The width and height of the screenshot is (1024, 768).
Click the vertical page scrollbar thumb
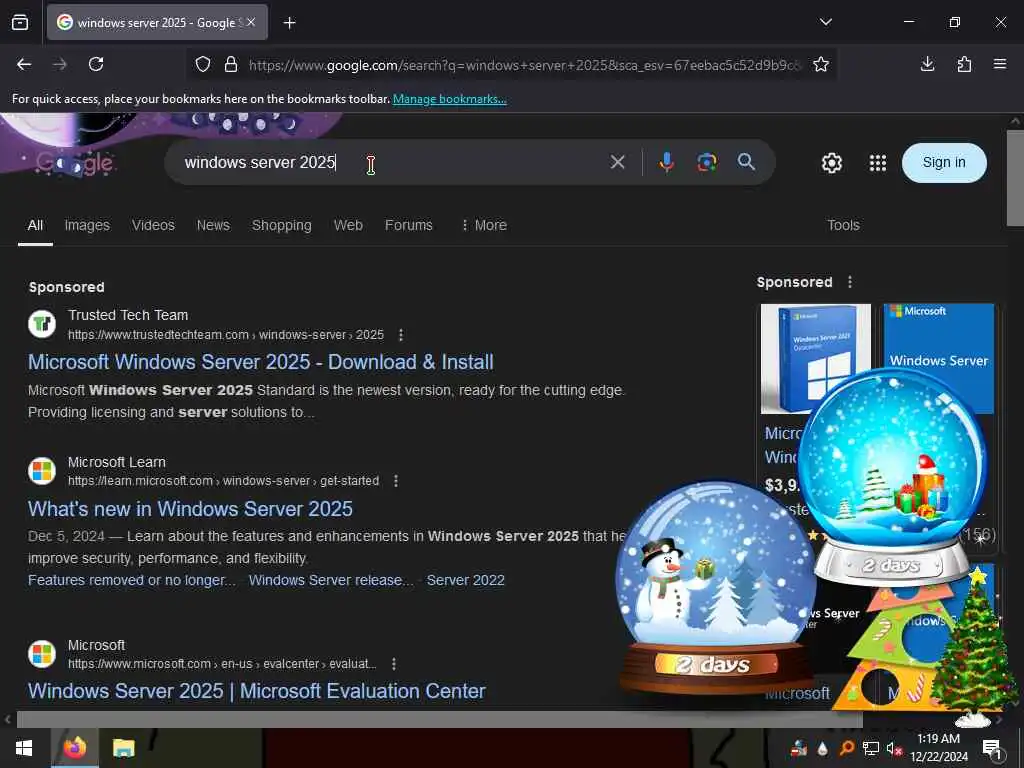(1015, 178)
